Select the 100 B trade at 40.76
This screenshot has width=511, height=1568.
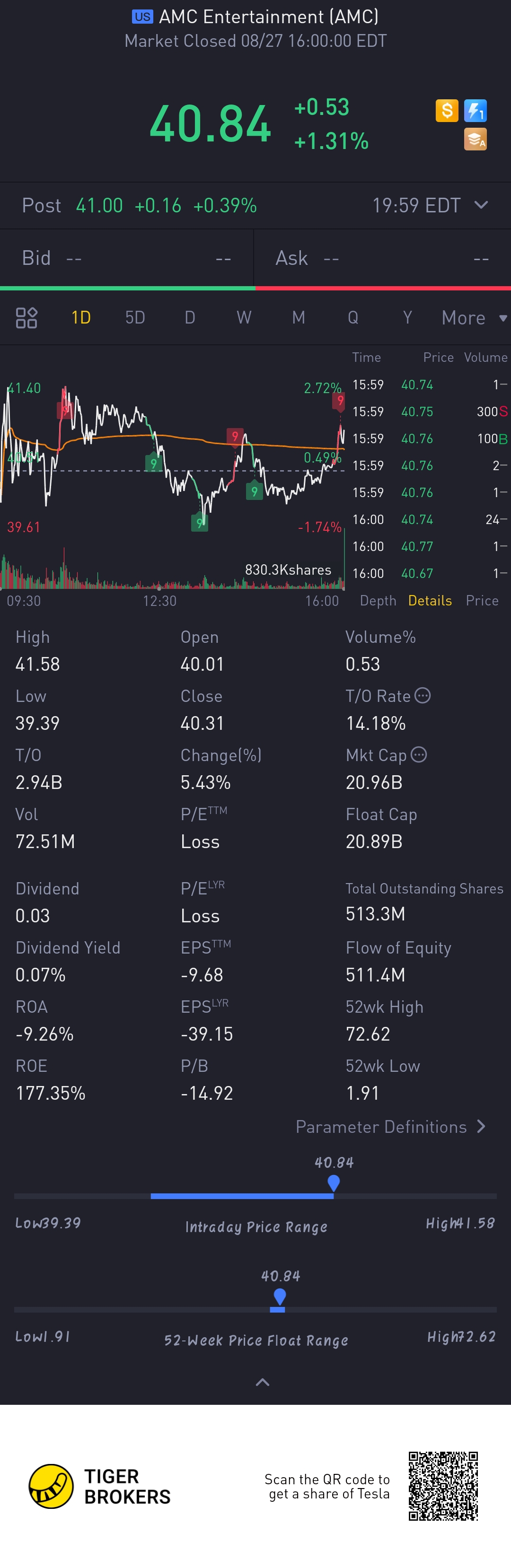430,438
